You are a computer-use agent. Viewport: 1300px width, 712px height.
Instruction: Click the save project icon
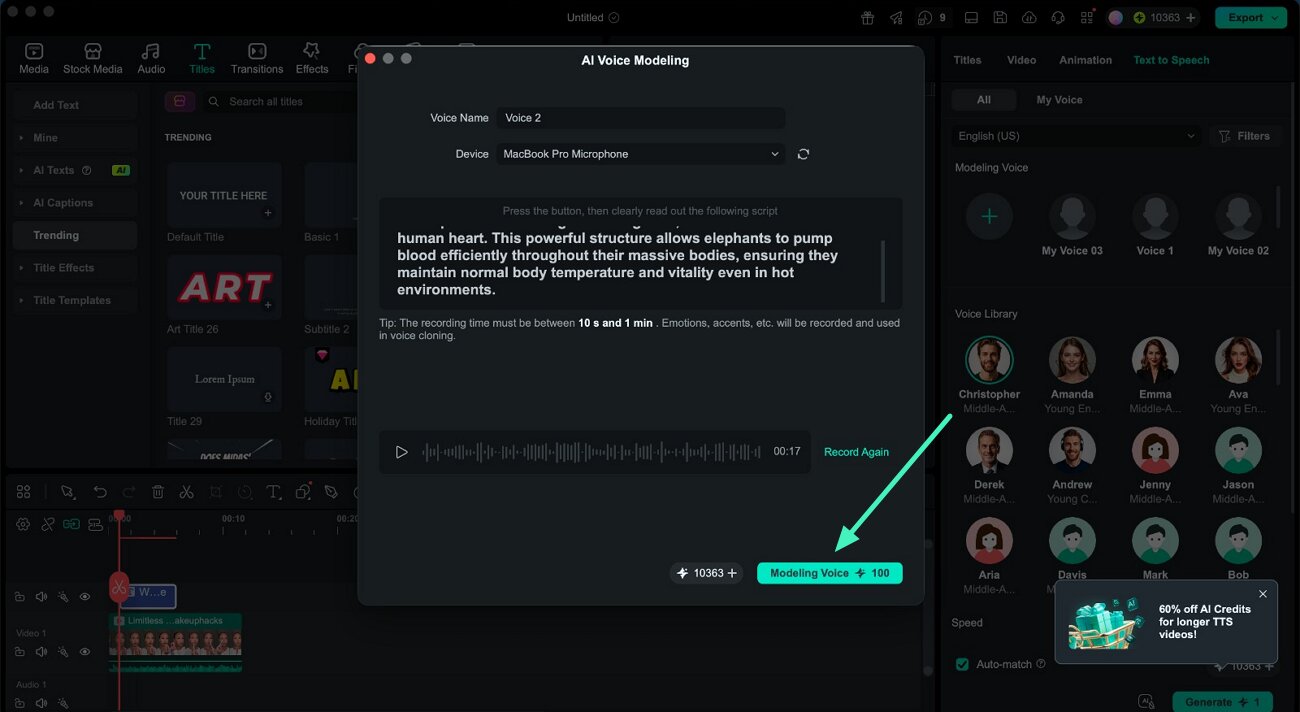1000,17
